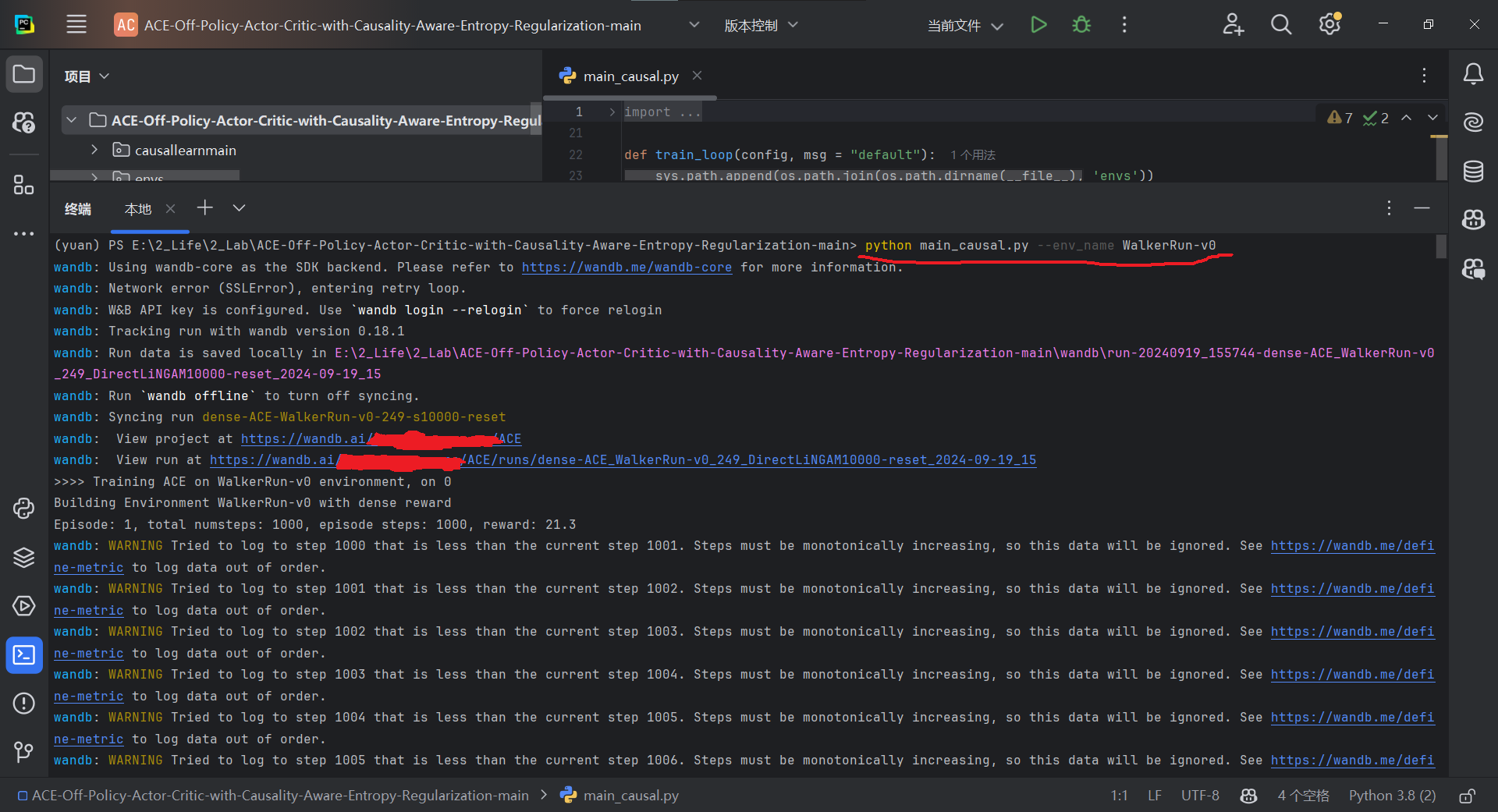Open terminal options menu
The height and width of the screenshot is (812, 1498).
pyautogui.click(x=1389, y=208)
